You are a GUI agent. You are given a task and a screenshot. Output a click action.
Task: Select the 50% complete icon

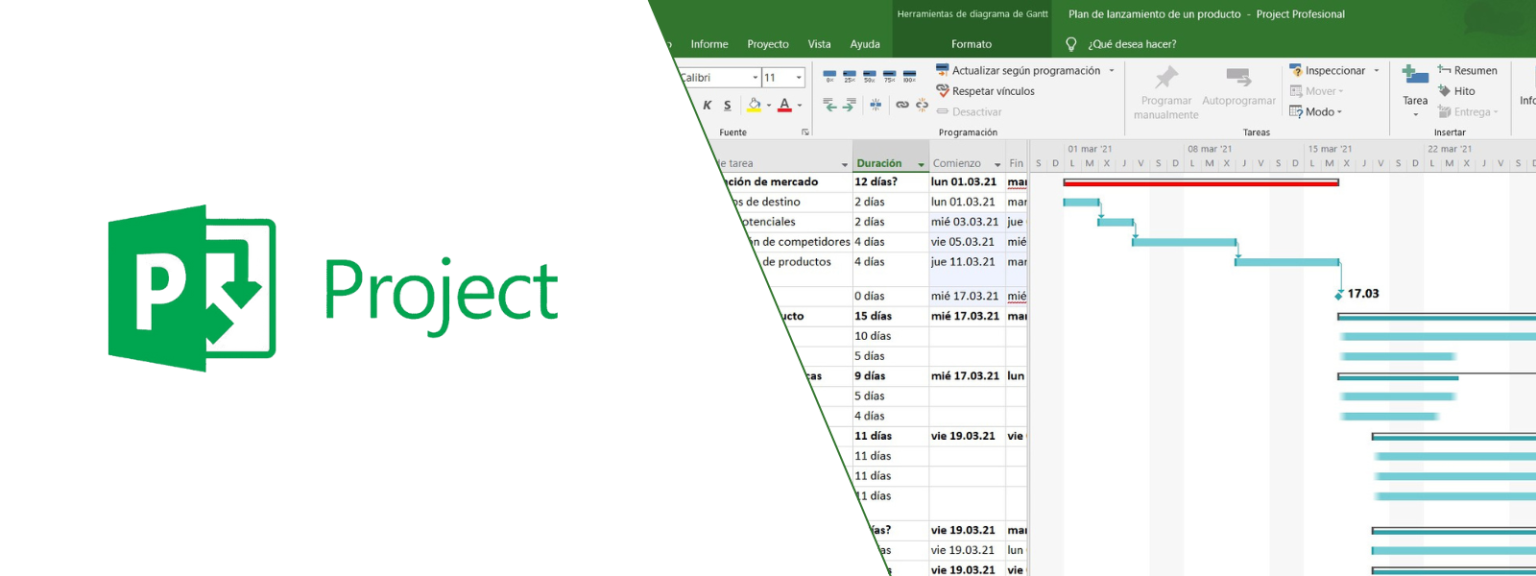tap(870, 74)
